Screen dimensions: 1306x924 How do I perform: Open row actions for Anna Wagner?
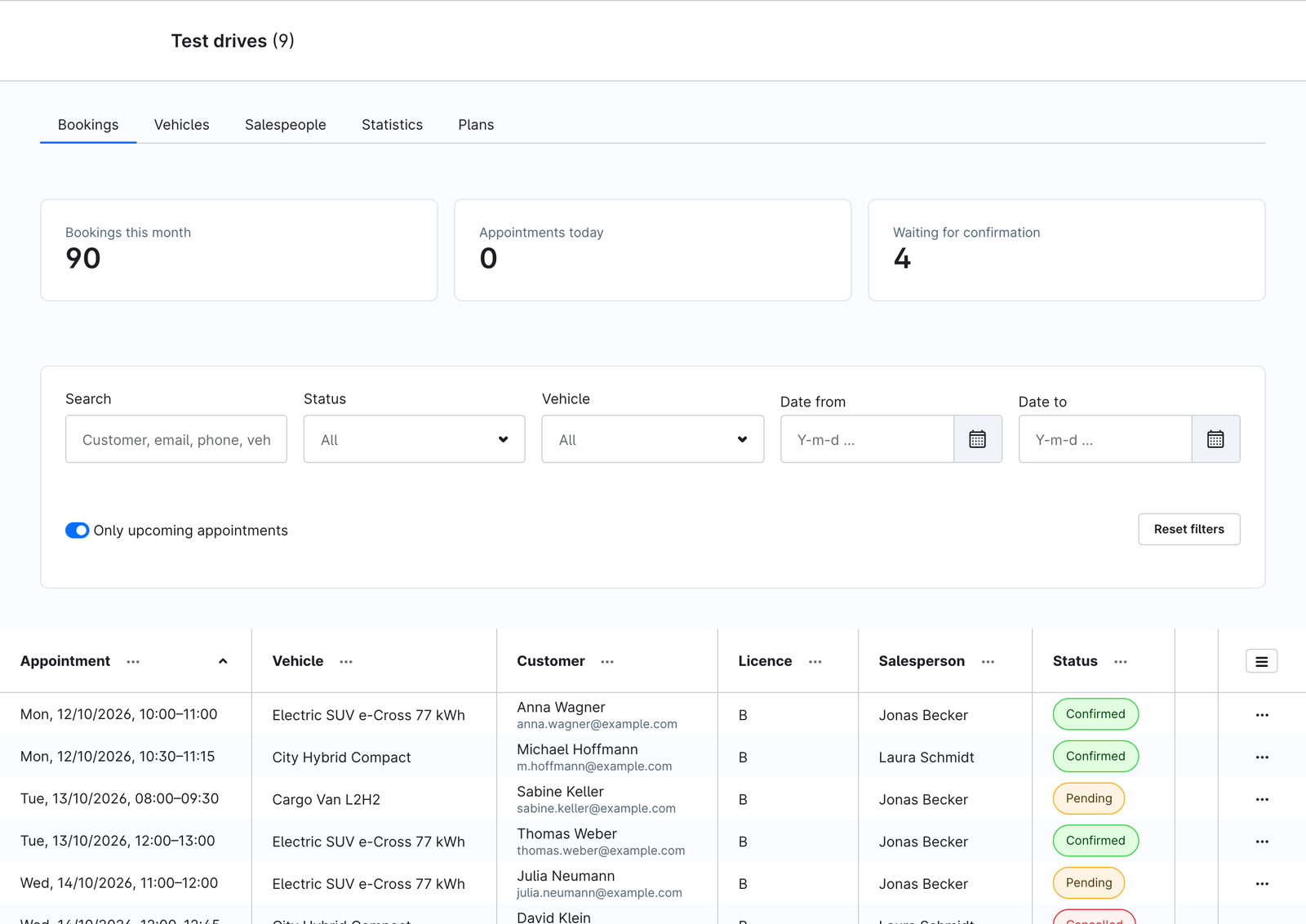[1262, 715]
